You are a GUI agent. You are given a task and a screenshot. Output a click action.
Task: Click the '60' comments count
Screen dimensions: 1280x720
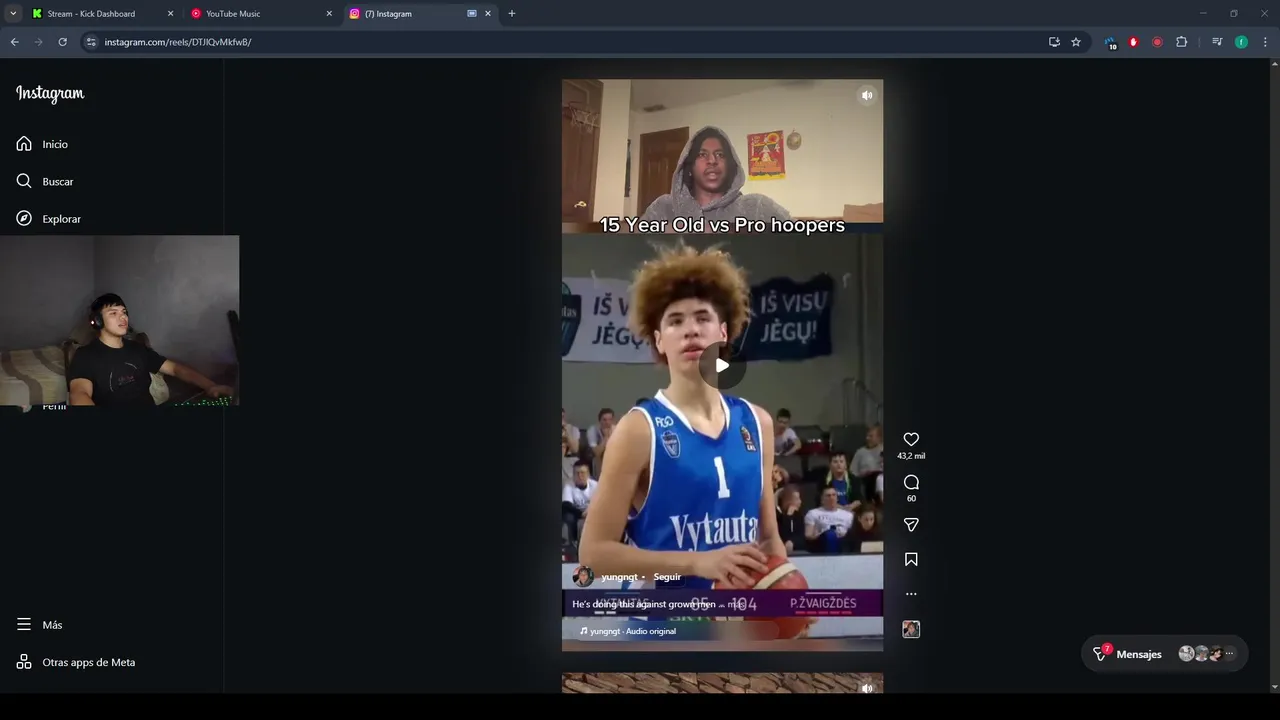click(x=911, y=498)
